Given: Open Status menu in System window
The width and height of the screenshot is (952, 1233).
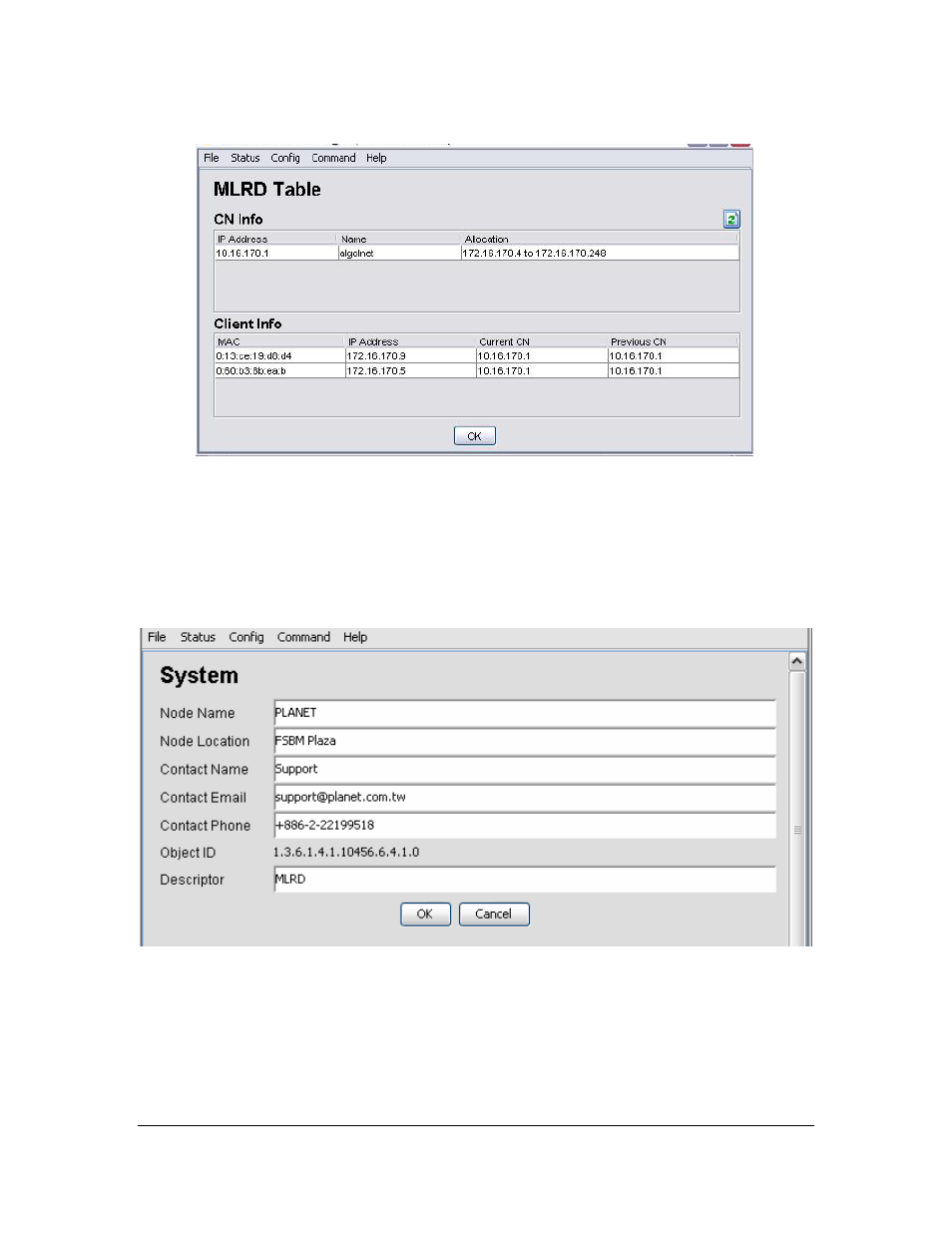Looking at the screenshot, I should tap(198, 637).
